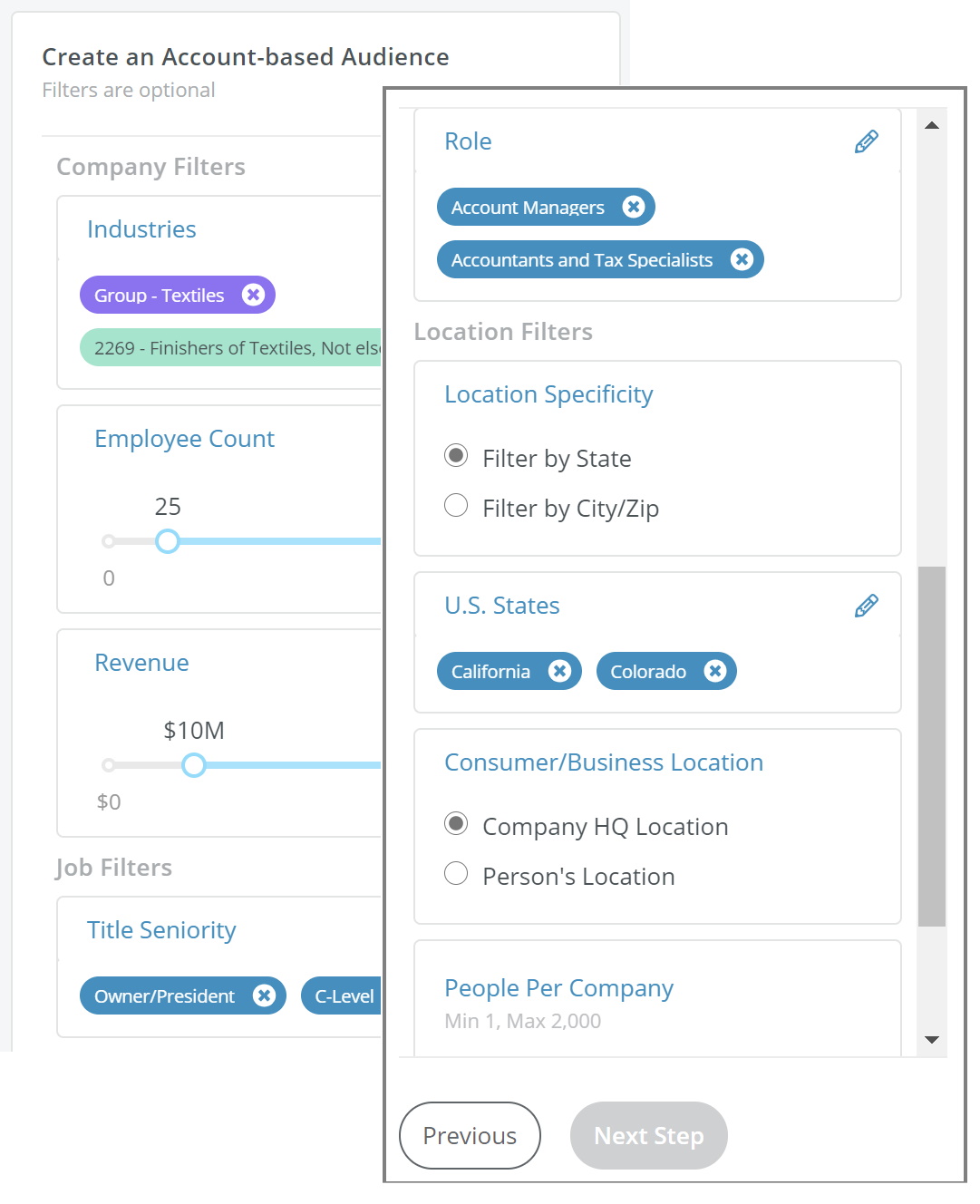Screen dimensions: 980x1204
Task: Remove the Owner/President seniority tag
Action: [x=264, y=995]
